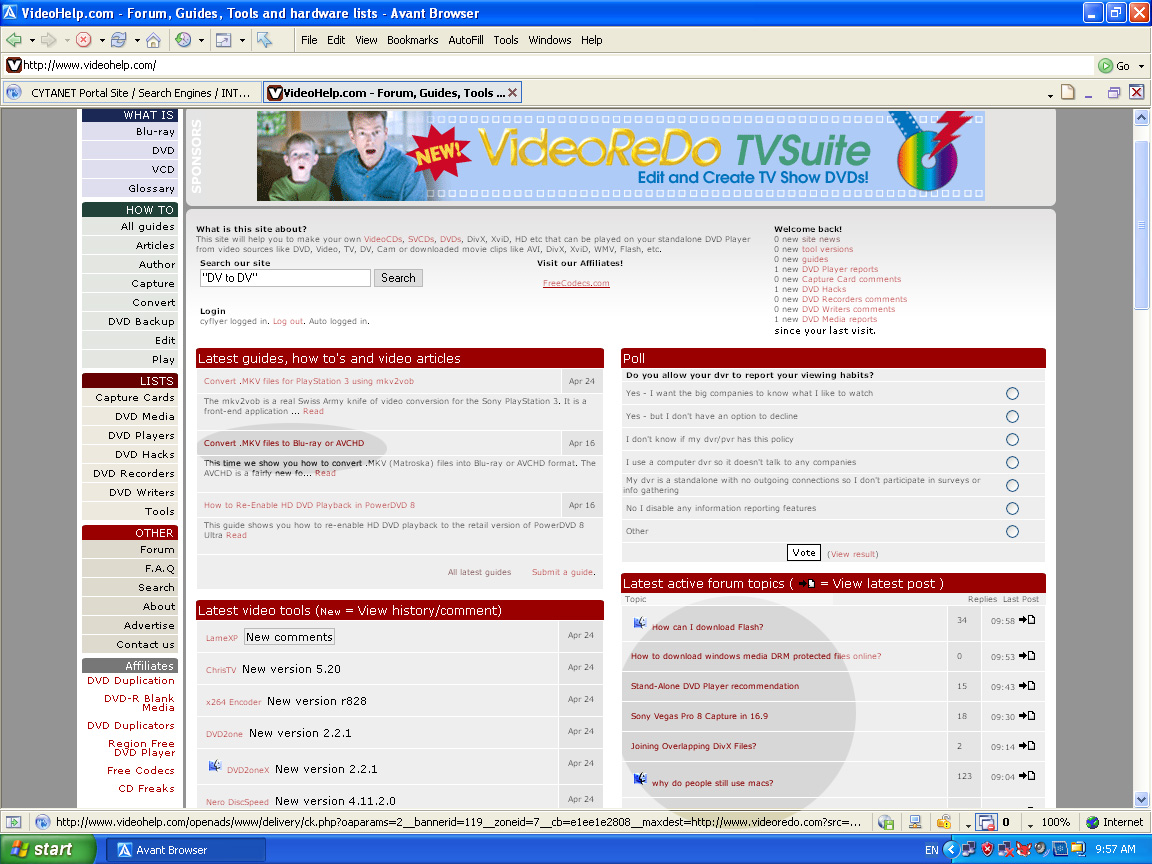Click the view latest post icon for Flash topic
The image size is (1152, 864).
(1027, 620)
